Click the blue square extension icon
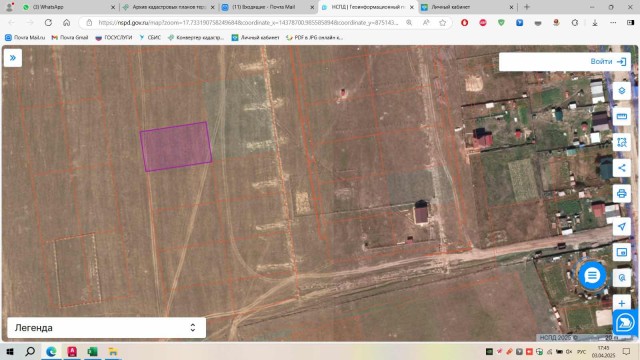 520,23
